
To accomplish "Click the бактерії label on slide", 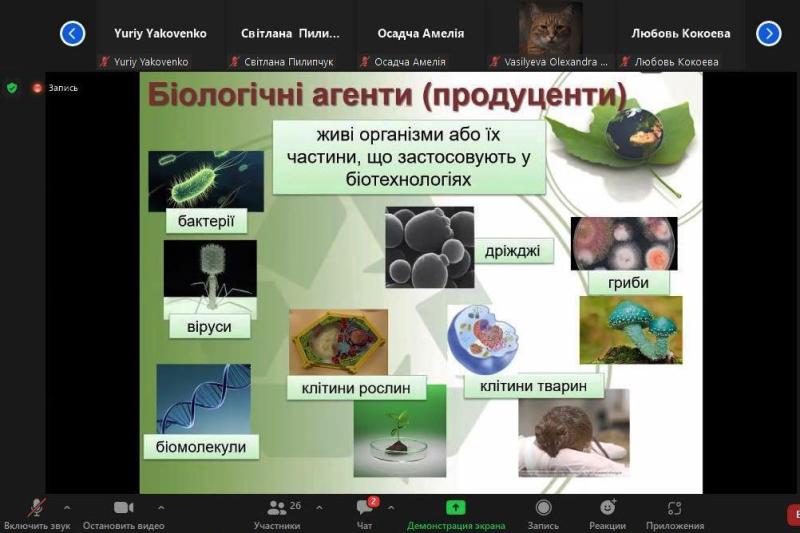I will click(206, 221).
